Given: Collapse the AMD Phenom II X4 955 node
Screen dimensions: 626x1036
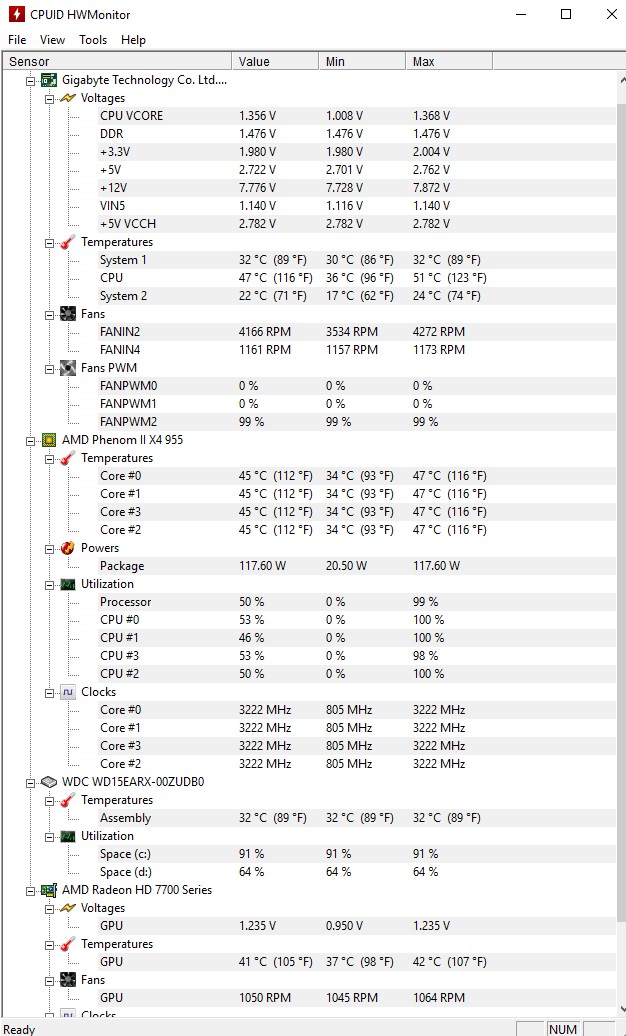Looking at the screenshot, I should [x=31, y=440].
